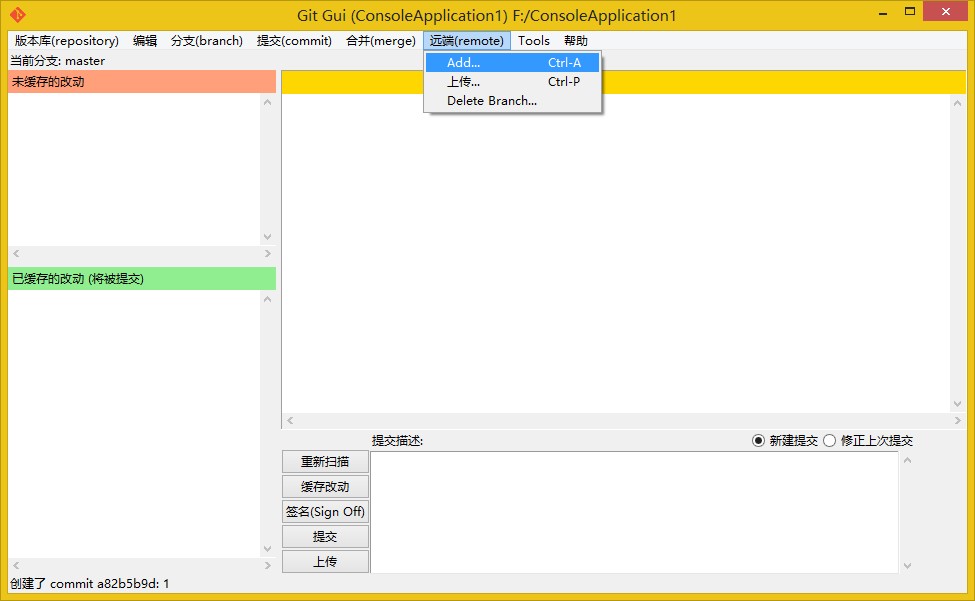The image size is (975, 601).
Task: Click up arrow of staged list scrollbar
Action: click(x=267, y=300)
